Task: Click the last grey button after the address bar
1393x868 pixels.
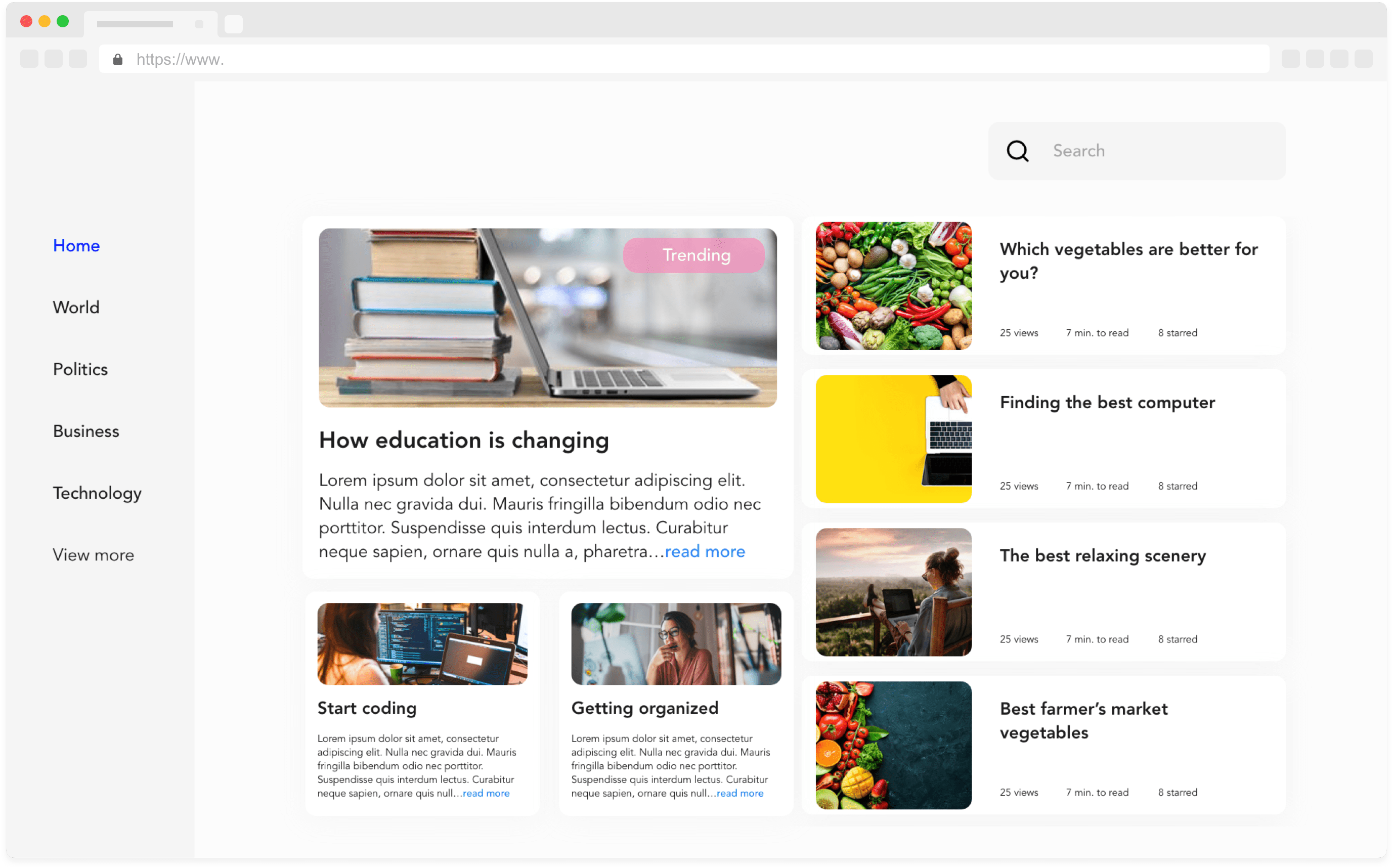Action: click(1363, 59)
